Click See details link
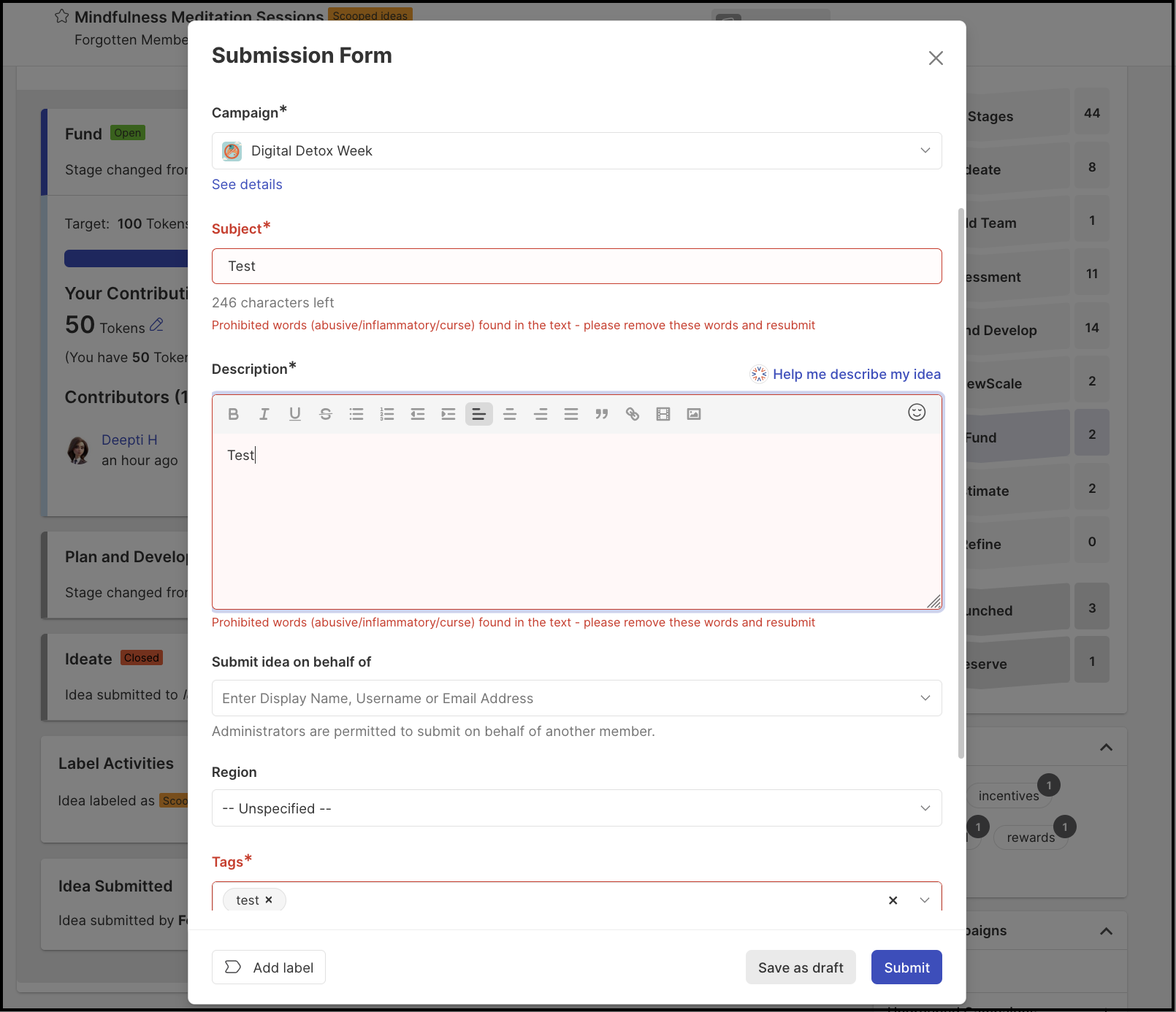Viewport: 1176px width, 1012px height. click(x=247, y=185)
